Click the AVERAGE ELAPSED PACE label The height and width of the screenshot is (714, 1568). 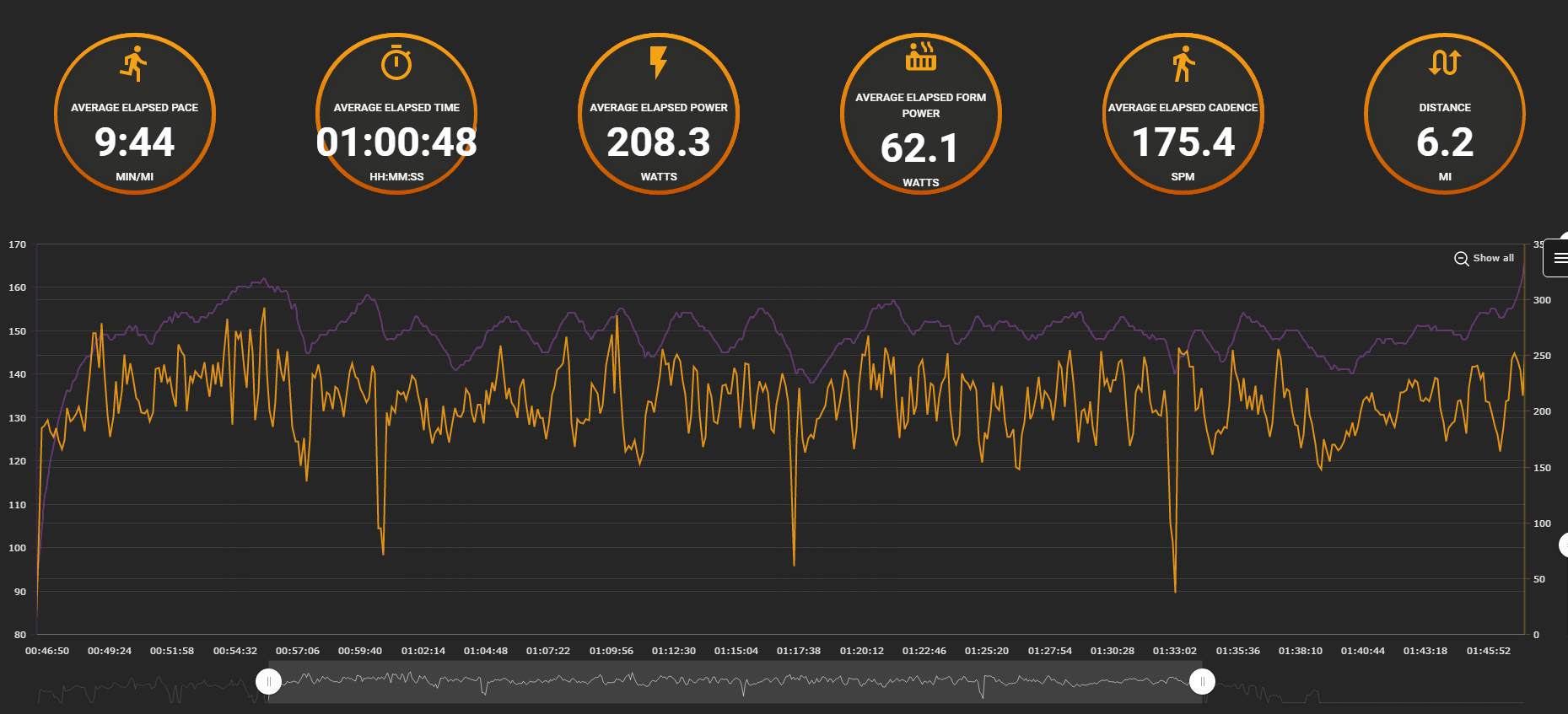pyautogui.click(x=135, y=108)
